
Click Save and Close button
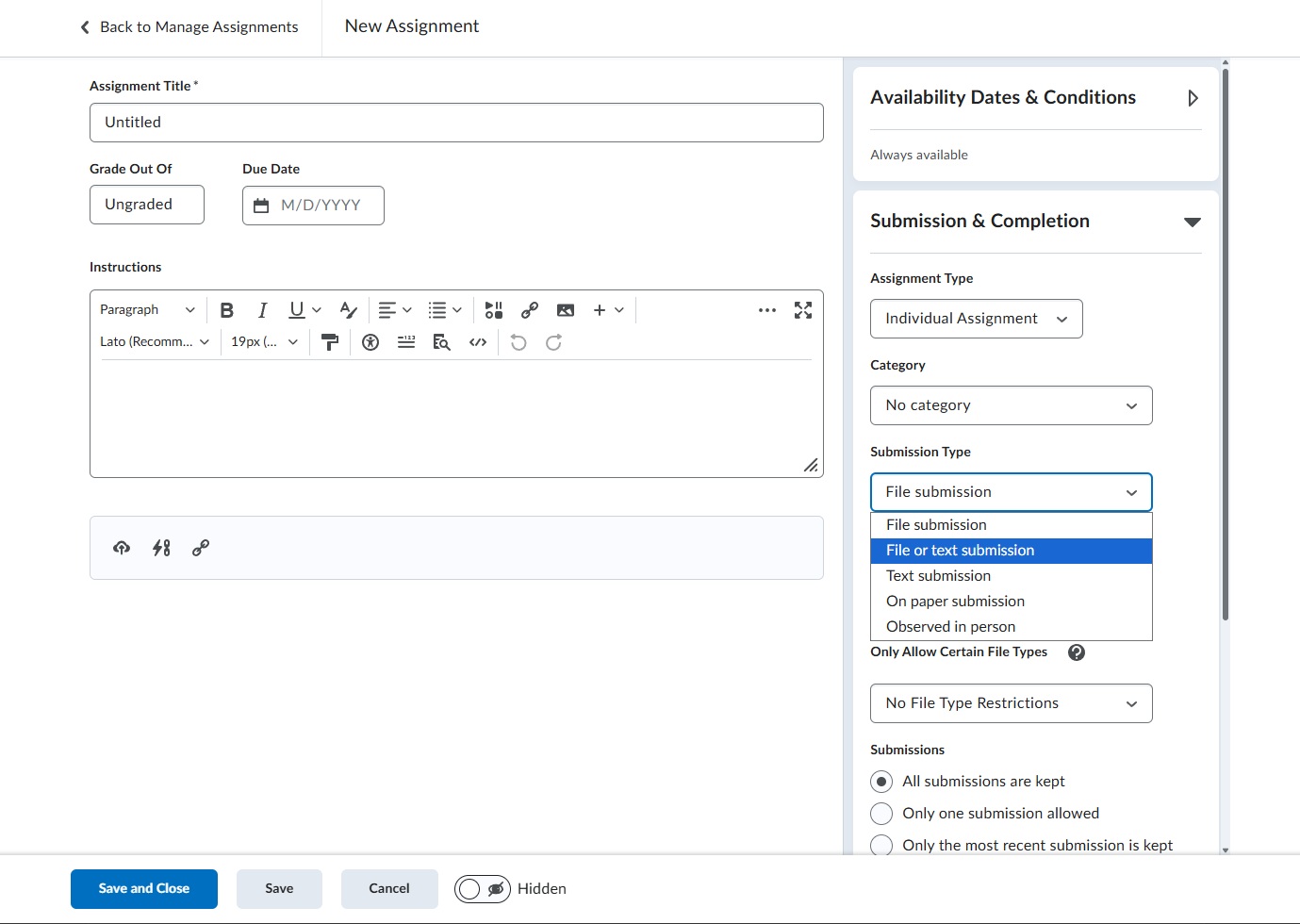click(x=144, y=889)
